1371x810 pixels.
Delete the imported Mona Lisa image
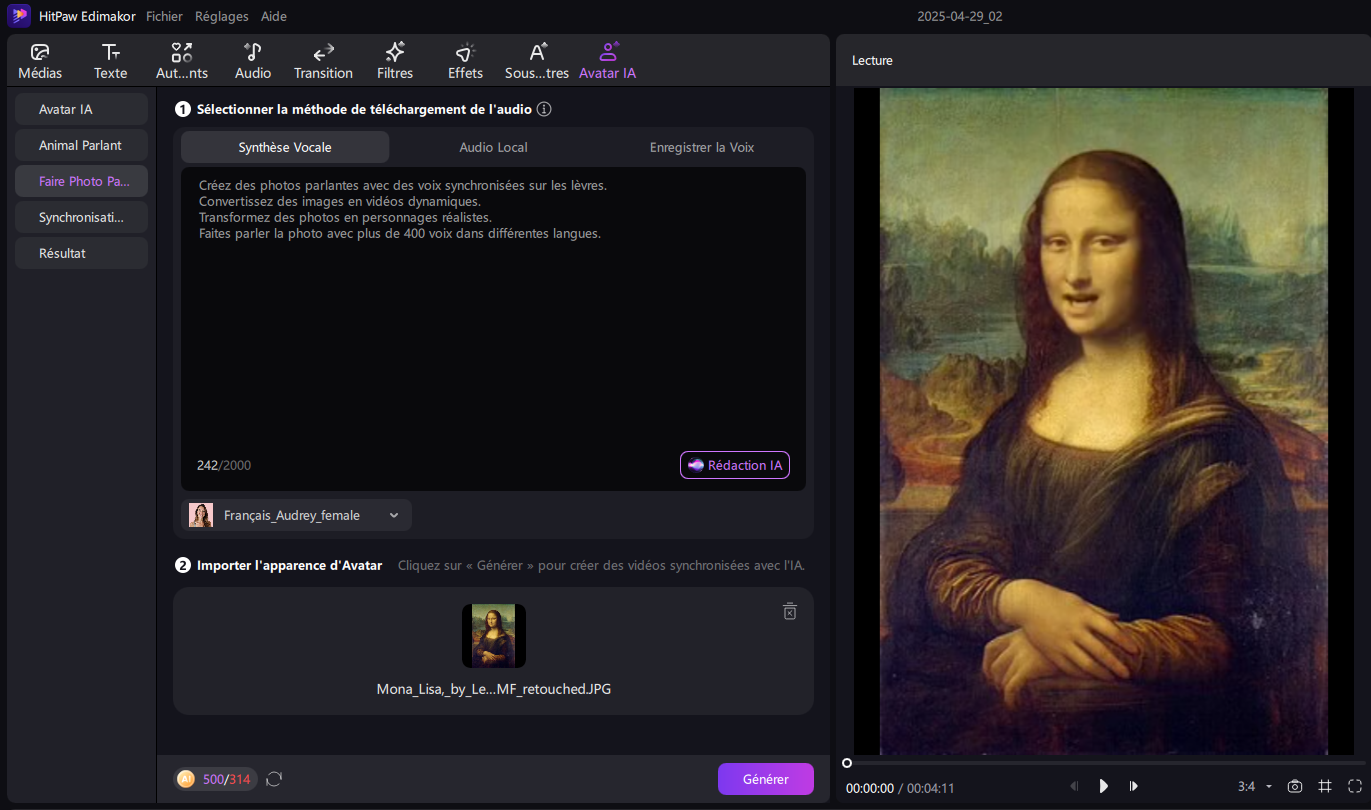coord(789,611)
